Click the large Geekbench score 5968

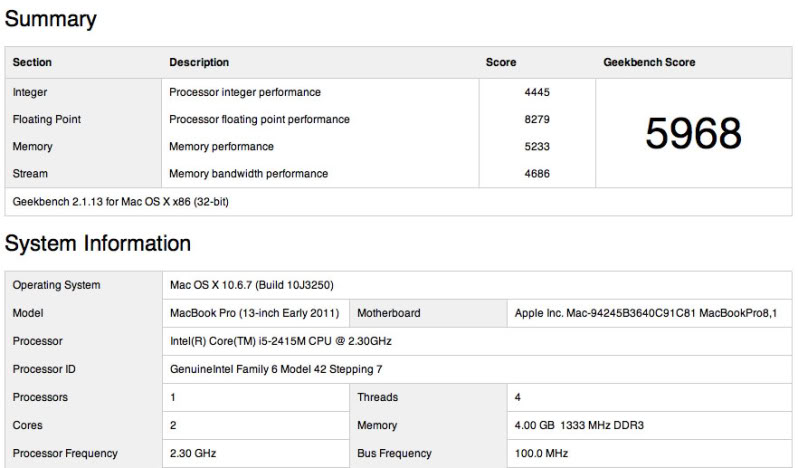(x=693, y=133)
